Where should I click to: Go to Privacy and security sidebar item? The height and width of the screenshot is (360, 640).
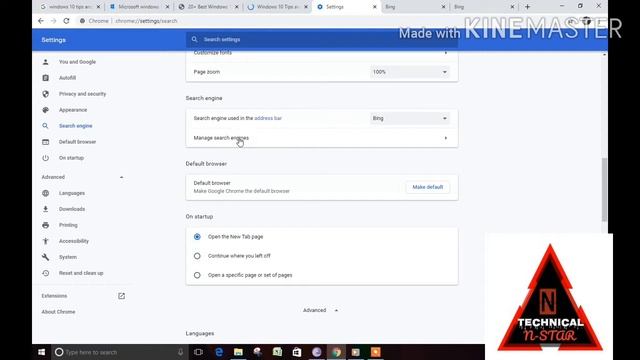click(82, 94)
